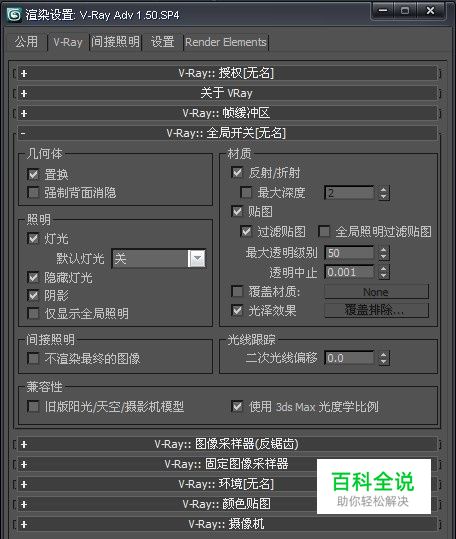Switch to Render Elements tab

226,42
